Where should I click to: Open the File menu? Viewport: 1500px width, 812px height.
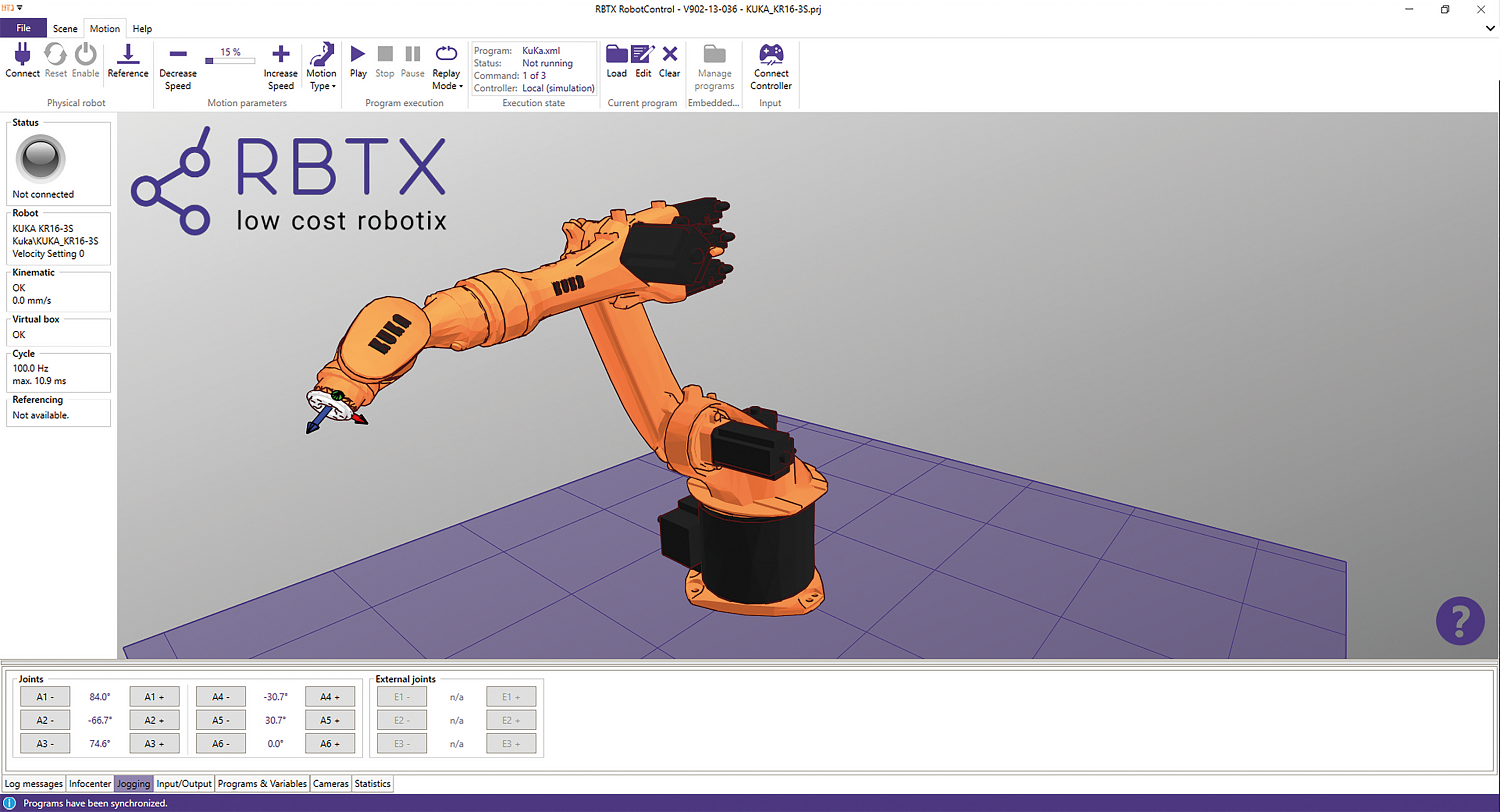point(24,28)
